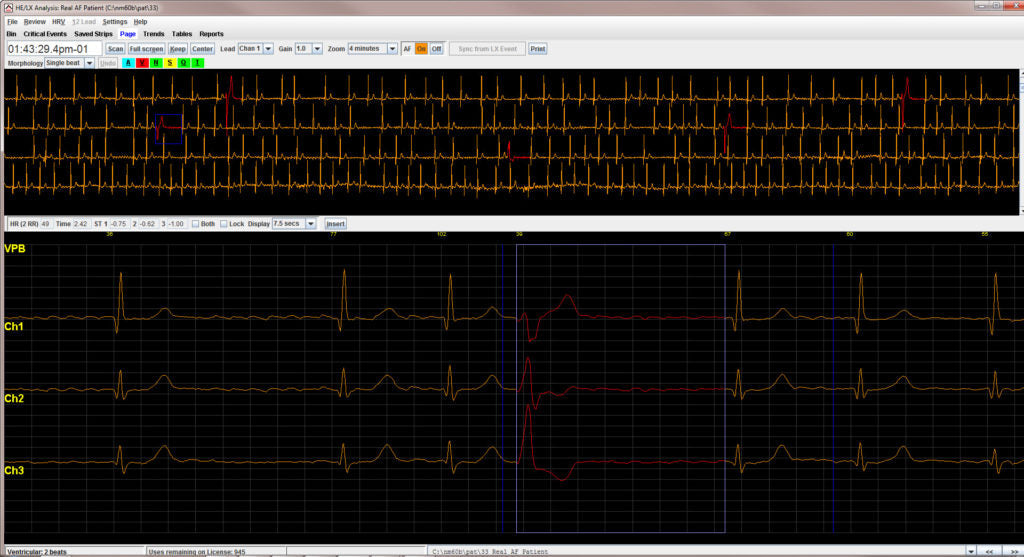
Task: Turn AF detection Off
Action: tap(437, 48)
